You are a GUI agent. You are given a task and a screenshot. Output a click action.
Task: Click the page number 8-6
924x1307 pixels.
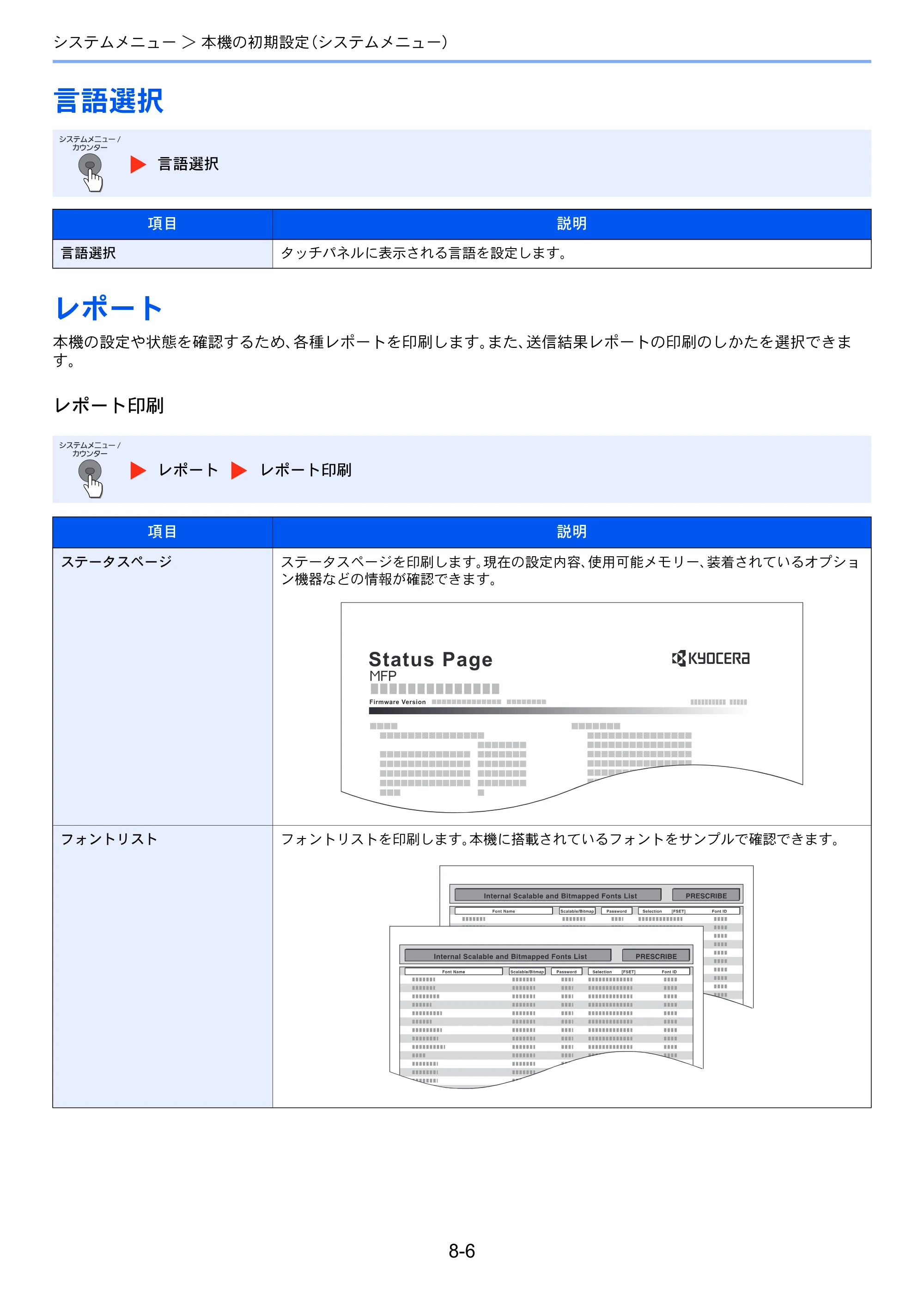pos(462,1251)
